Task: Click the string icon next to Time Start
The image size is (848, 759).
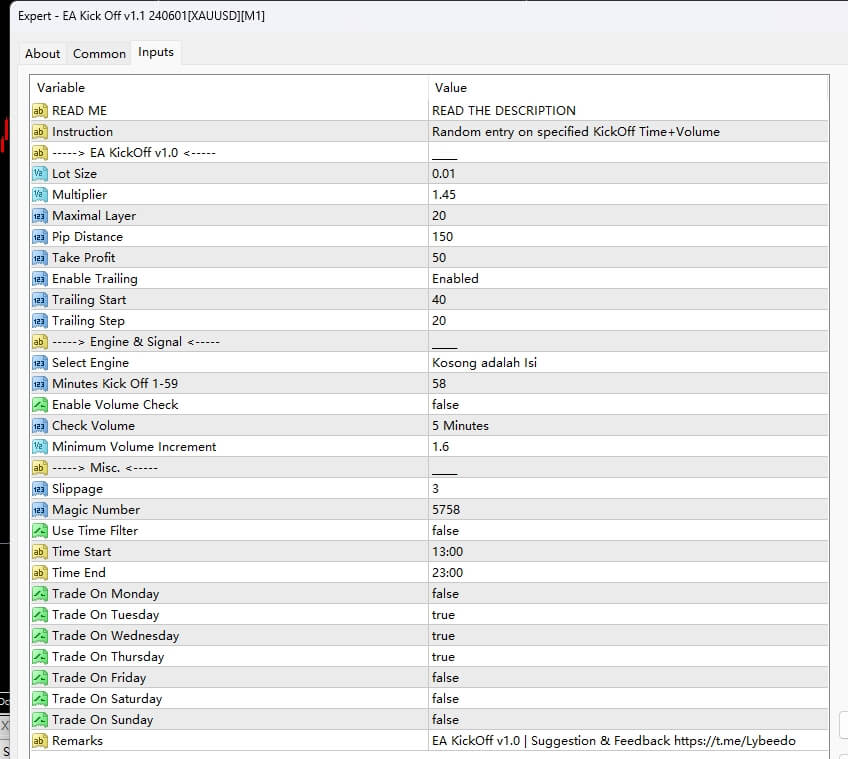Action: (x=40, y=552)
